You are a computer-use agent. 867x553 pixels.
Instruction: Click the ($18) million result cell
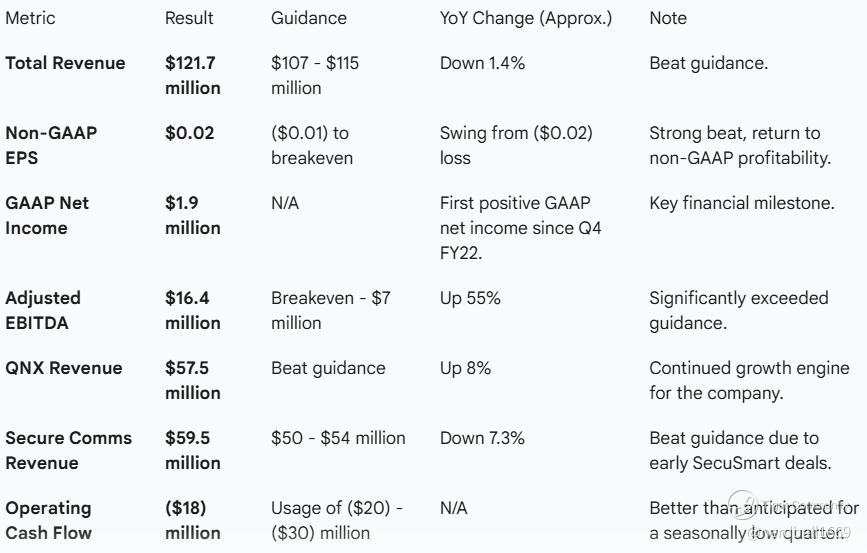pos(192,520)
